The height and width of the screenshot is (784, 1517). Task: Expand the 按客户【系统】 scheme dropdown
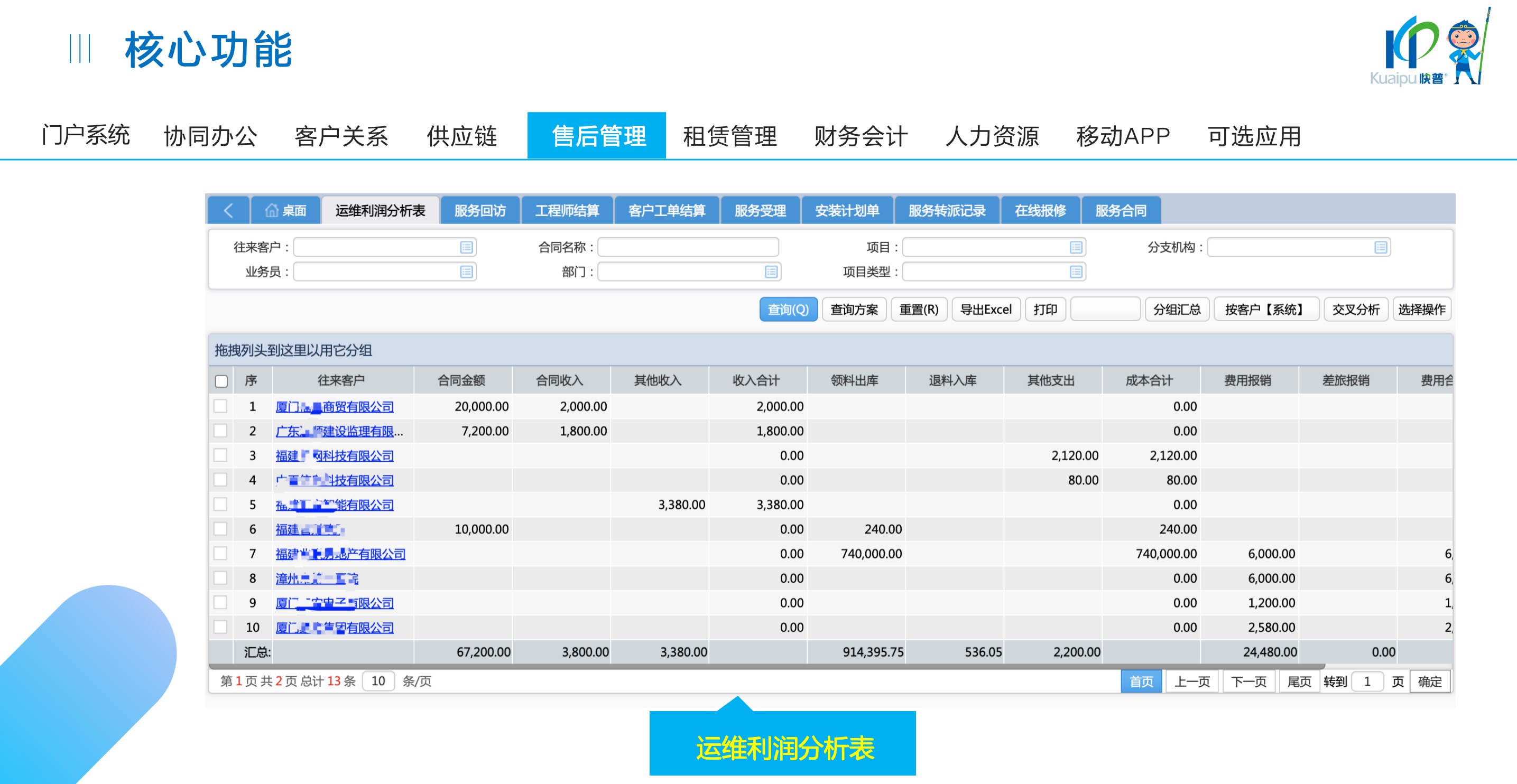point(1265,309)
